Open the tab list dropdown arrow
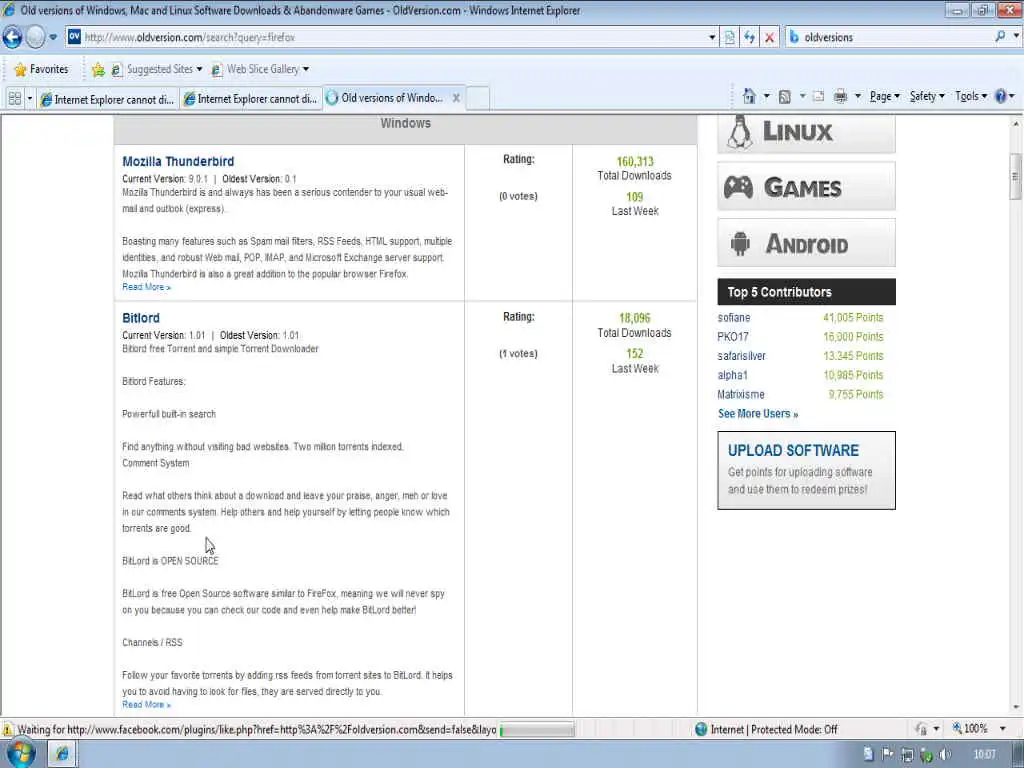The height and width of the screenshot is (768, 1024). (29, 99)
